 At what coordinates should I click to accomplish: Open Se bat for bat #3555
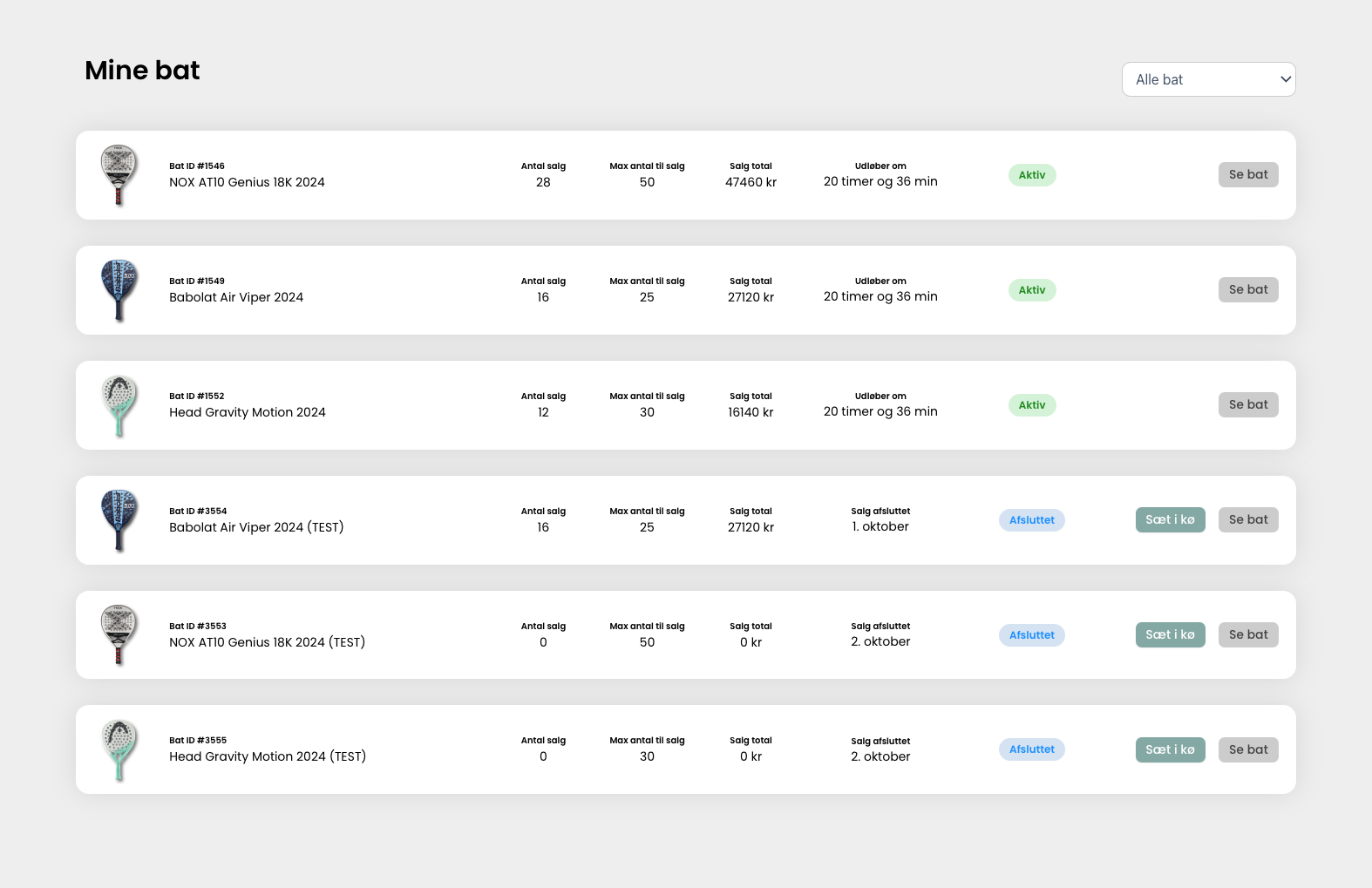pos(1247,749)
